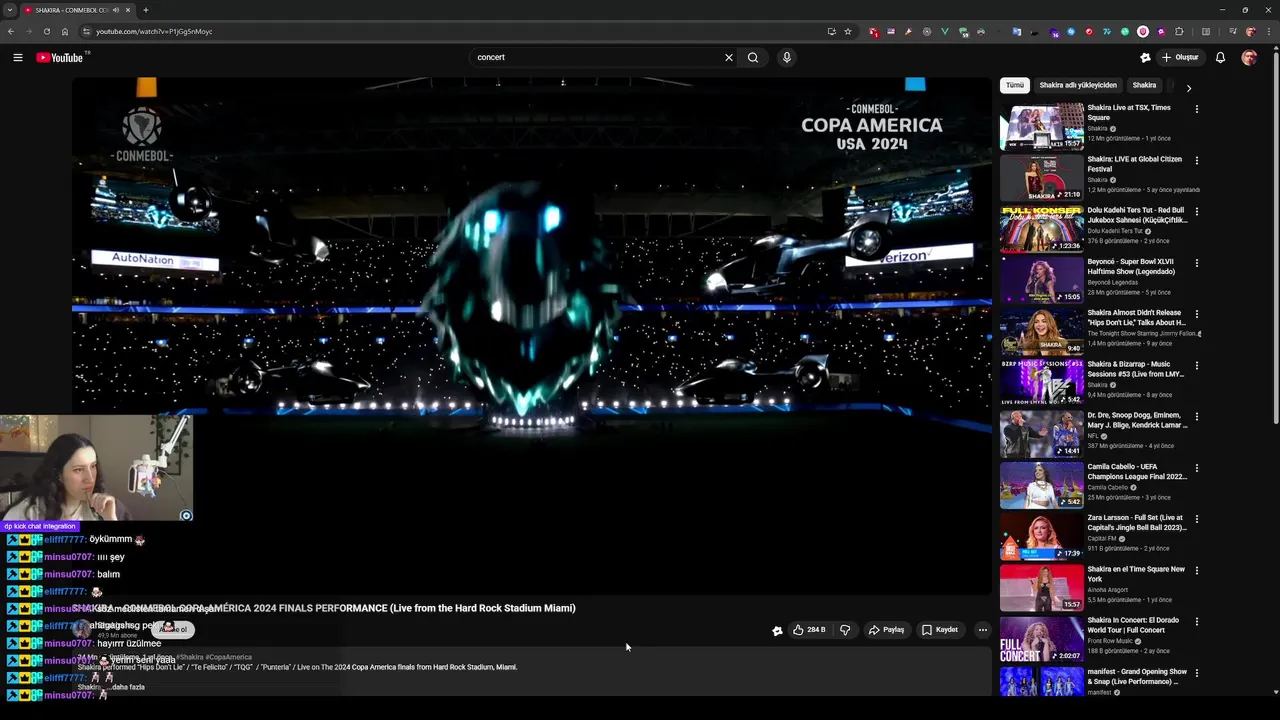Bookmark this page with the star icon
The image size is (1280, 720).
[848, 31]
